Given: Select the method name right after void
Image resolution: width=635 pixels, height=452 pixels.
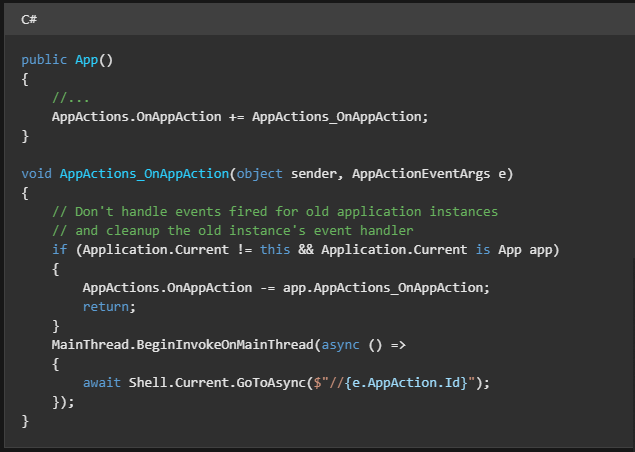Looking at the screenshot, I should (144, 173).
